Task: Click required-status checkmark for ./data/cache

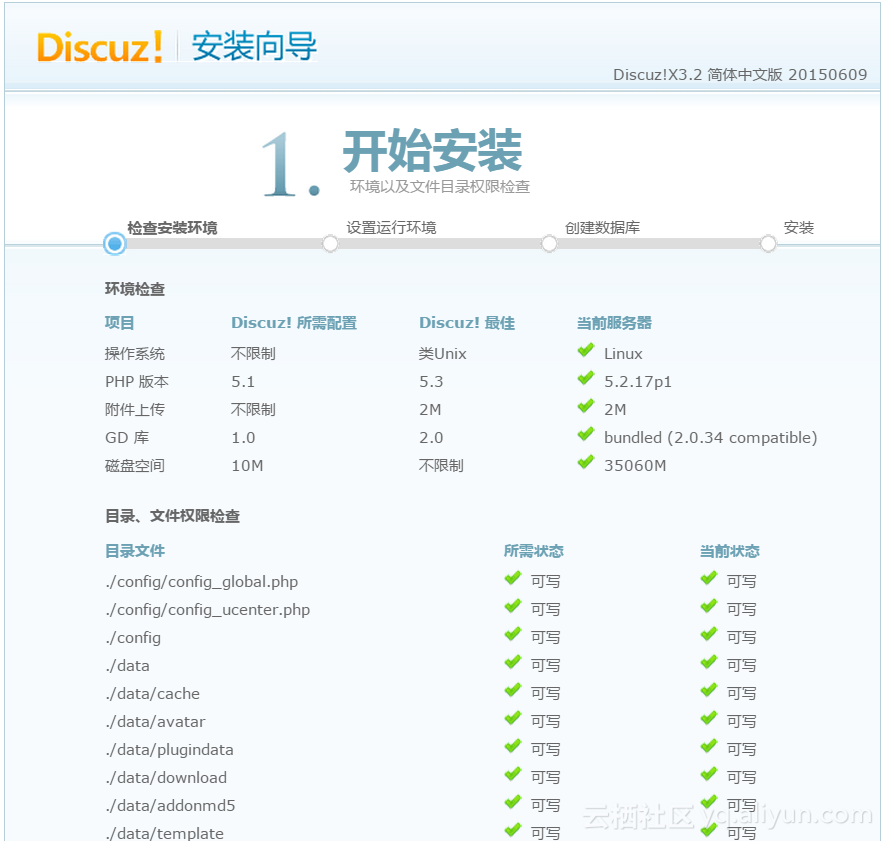Action: pyautogui.click(x=512, y=690)
